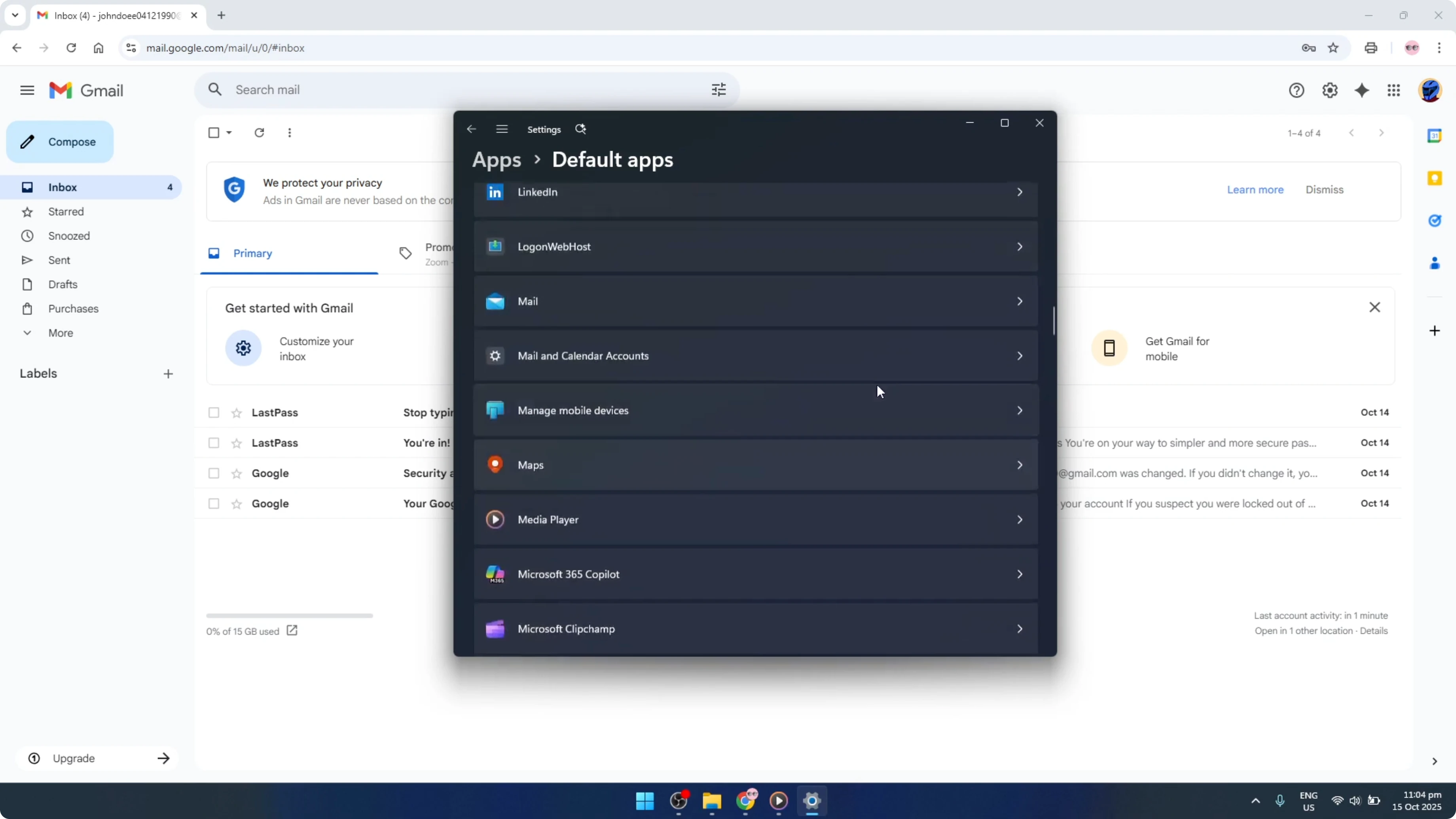Expand Media Player default app row

[x=756, y=520]
